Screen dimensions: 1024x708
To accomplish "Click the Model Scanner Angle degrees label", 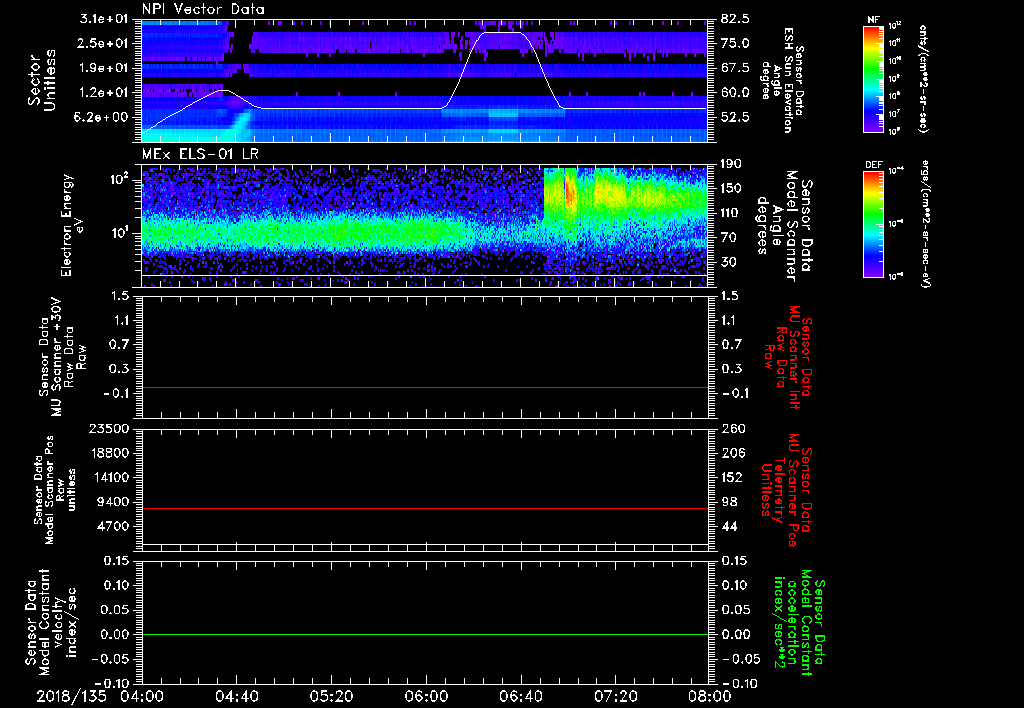I will point(784,226).
